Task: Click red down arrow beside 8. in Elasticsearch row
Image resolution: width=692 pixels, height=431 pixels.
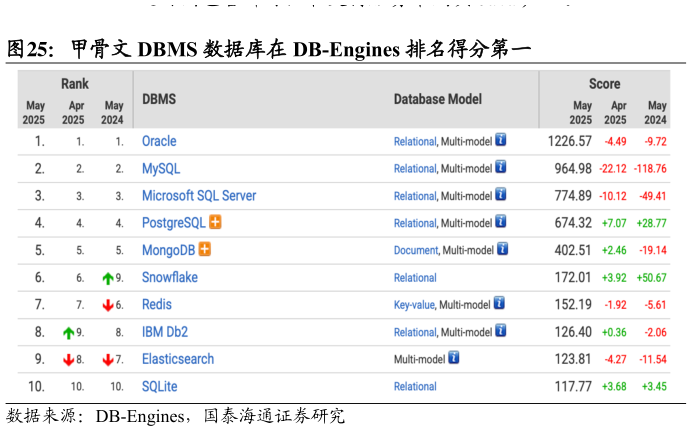Action: [68, 360]
